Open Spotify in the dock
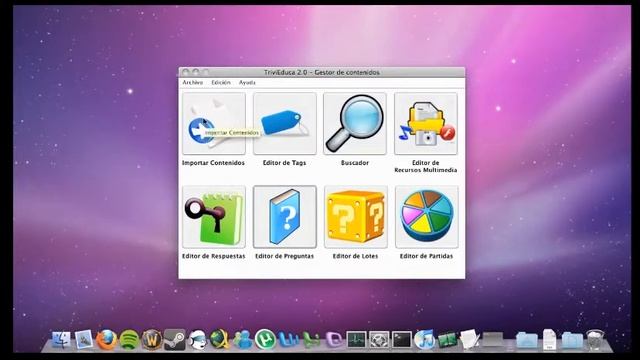This screenshot has width=640, height=360. click(x=129, y=340)
